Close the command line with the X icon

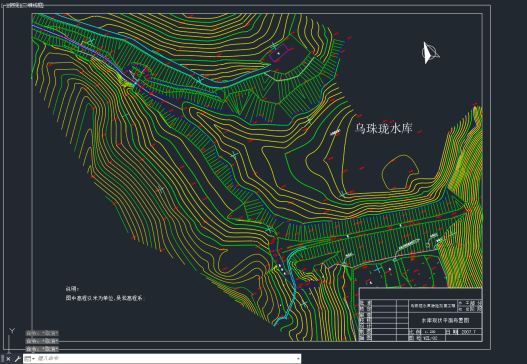9,359
